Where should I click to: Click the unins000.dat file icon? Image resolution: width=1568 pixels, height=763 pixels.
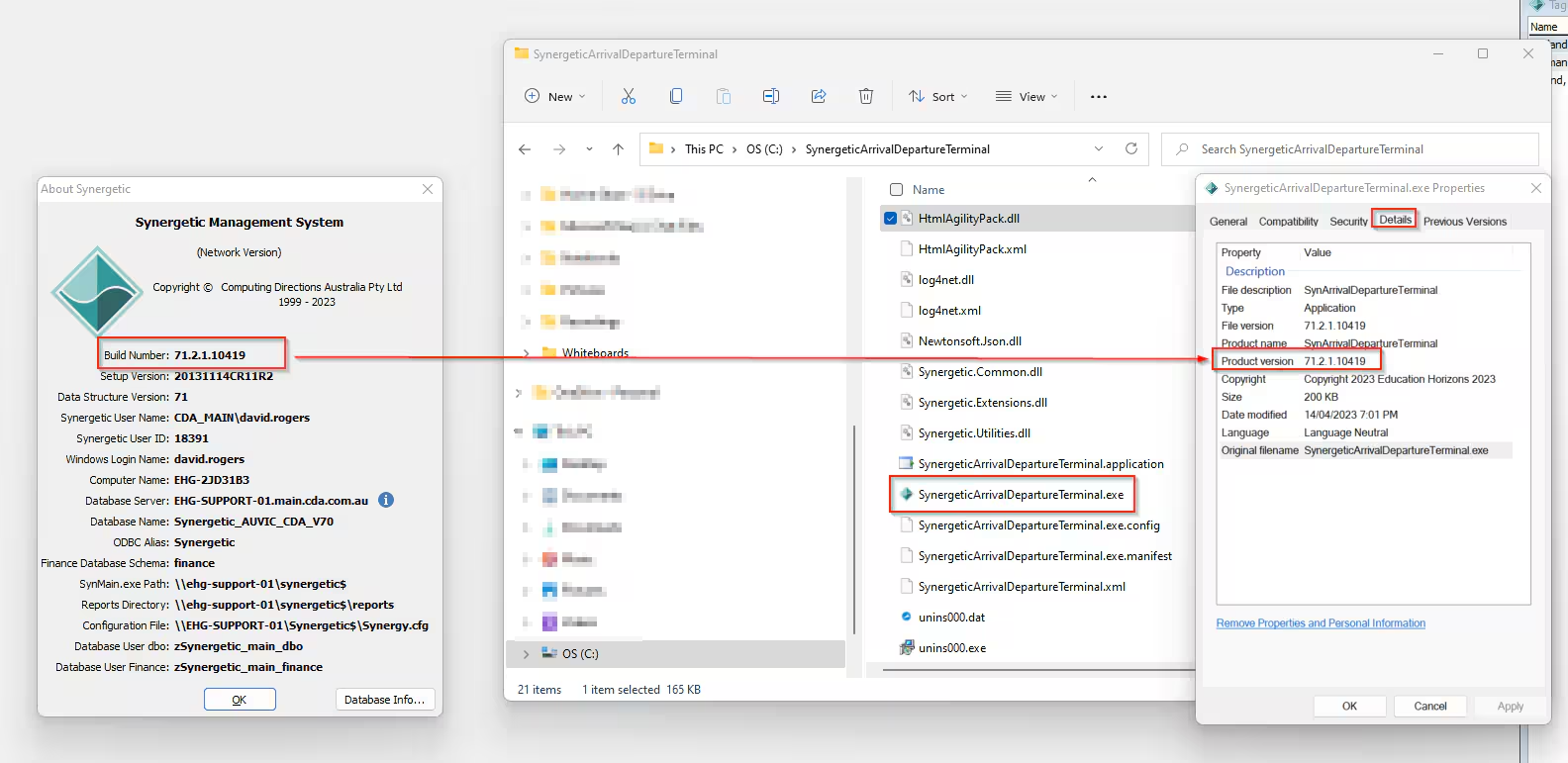click(x=906, y=617)
